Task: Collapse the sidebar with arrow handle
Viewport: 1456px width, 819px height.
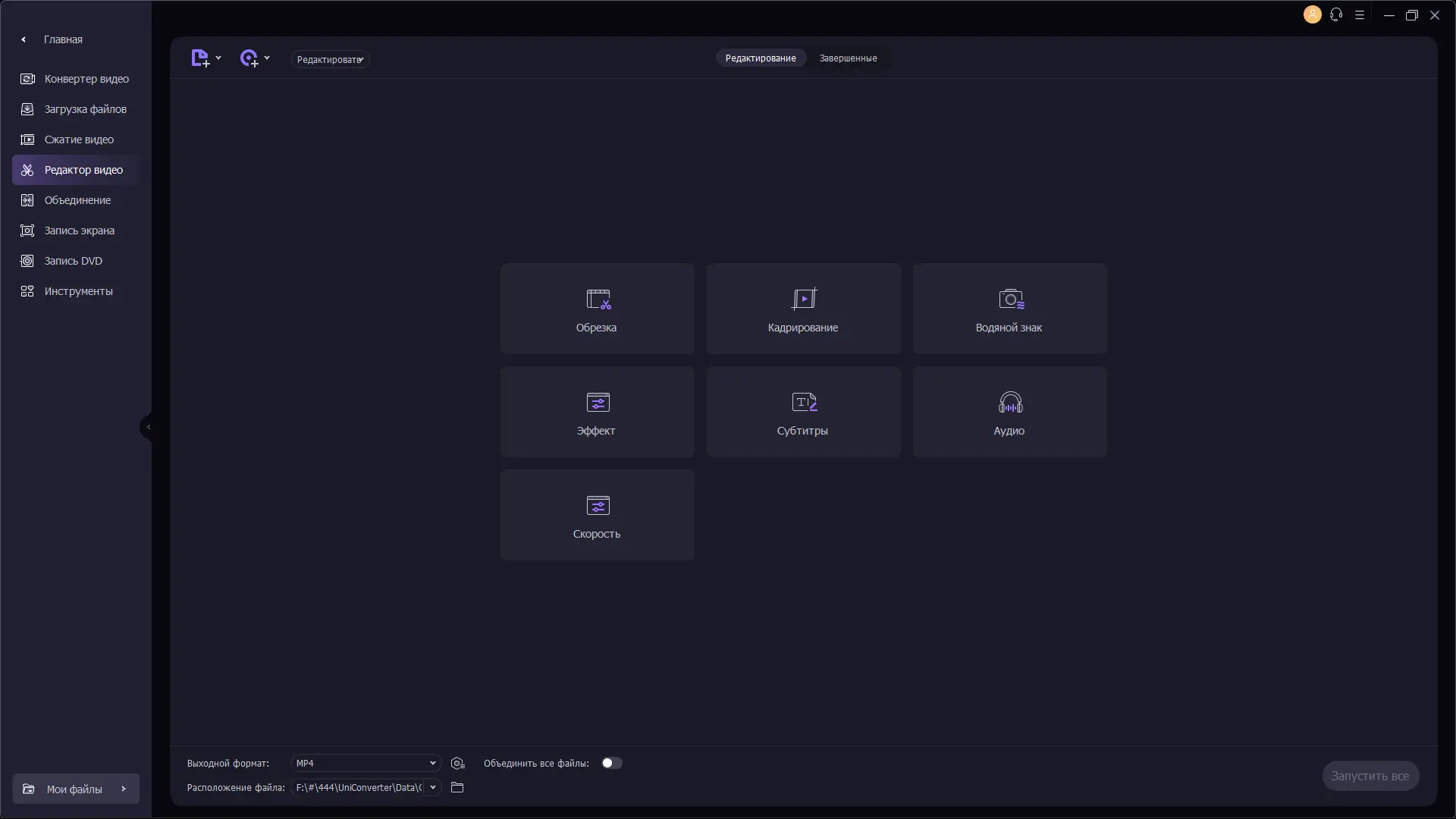Action: click(148, 427)
